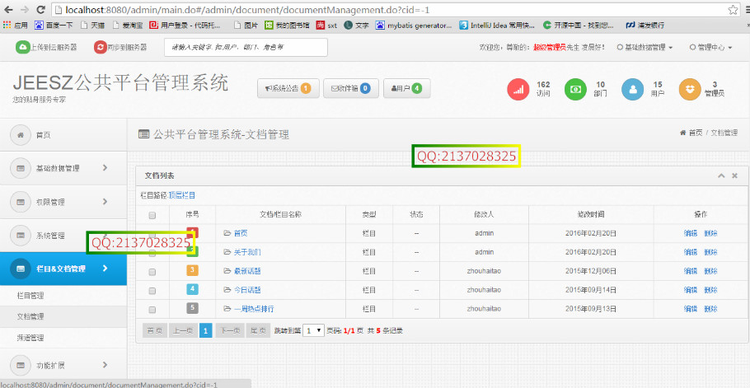Click the folder icon beside 最新话题

[x=227, y=271]
